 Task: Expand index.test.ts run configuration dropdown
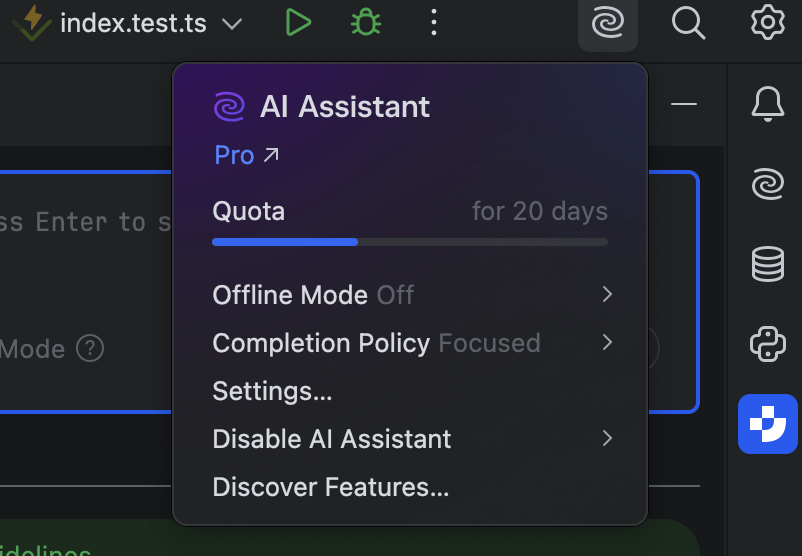(x=232, y=23)
